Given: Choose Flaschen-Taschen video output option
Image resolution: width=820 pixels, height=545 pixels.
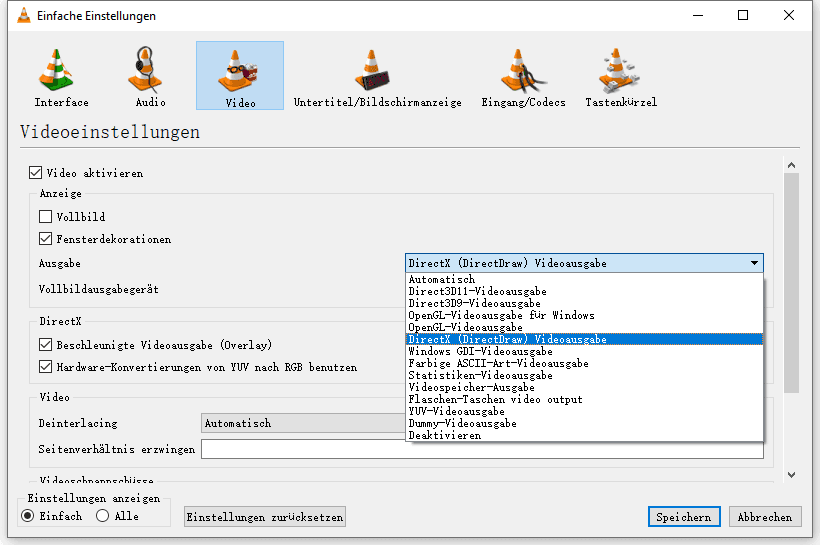Looking at the screenshot, I should (584, 400).
